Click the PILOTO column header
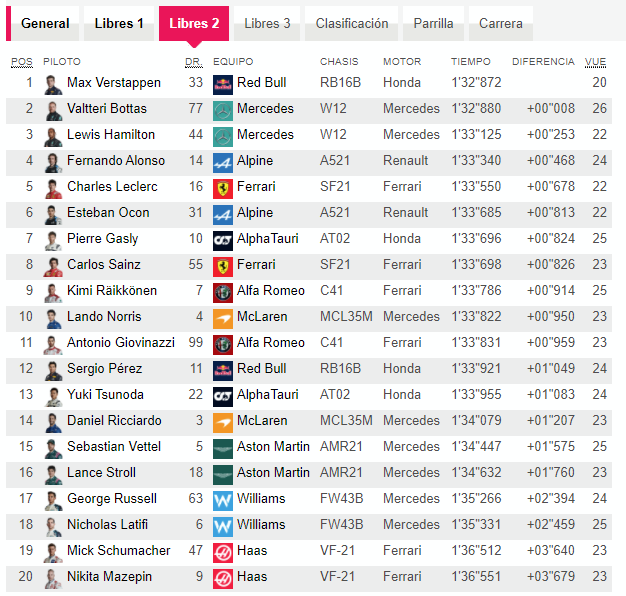 pos(62,62)
